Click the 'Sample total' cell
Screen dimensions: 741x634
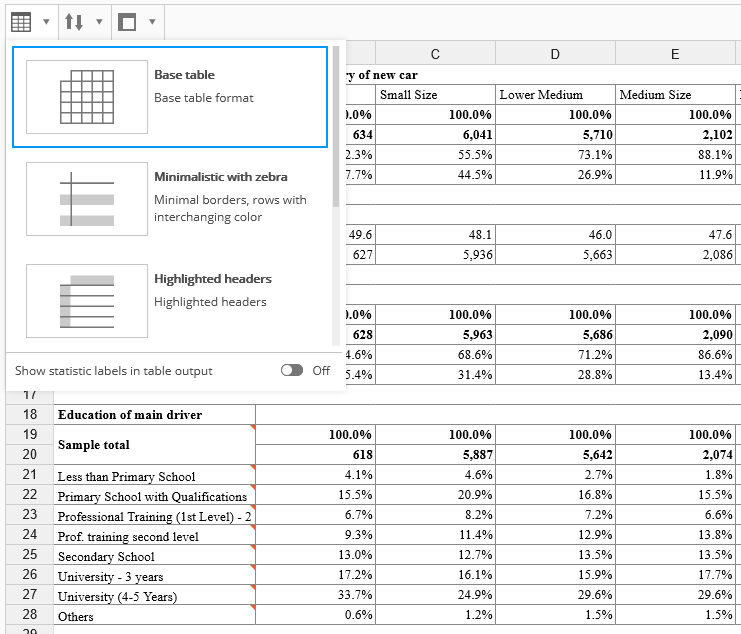pyautogui.click(x=155, y=445)
